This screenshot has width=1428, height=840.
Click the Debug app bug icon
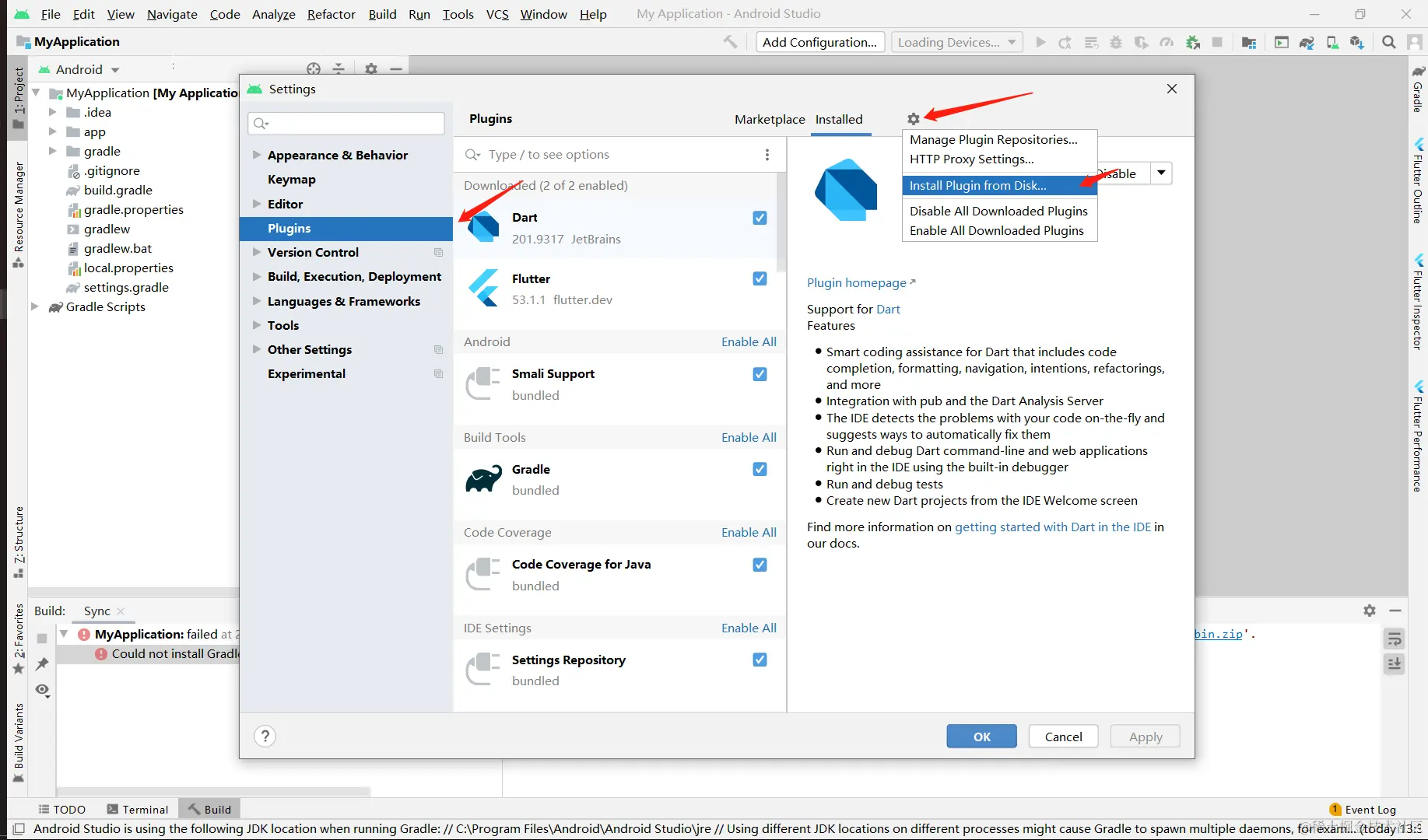tap(1116, 42)
